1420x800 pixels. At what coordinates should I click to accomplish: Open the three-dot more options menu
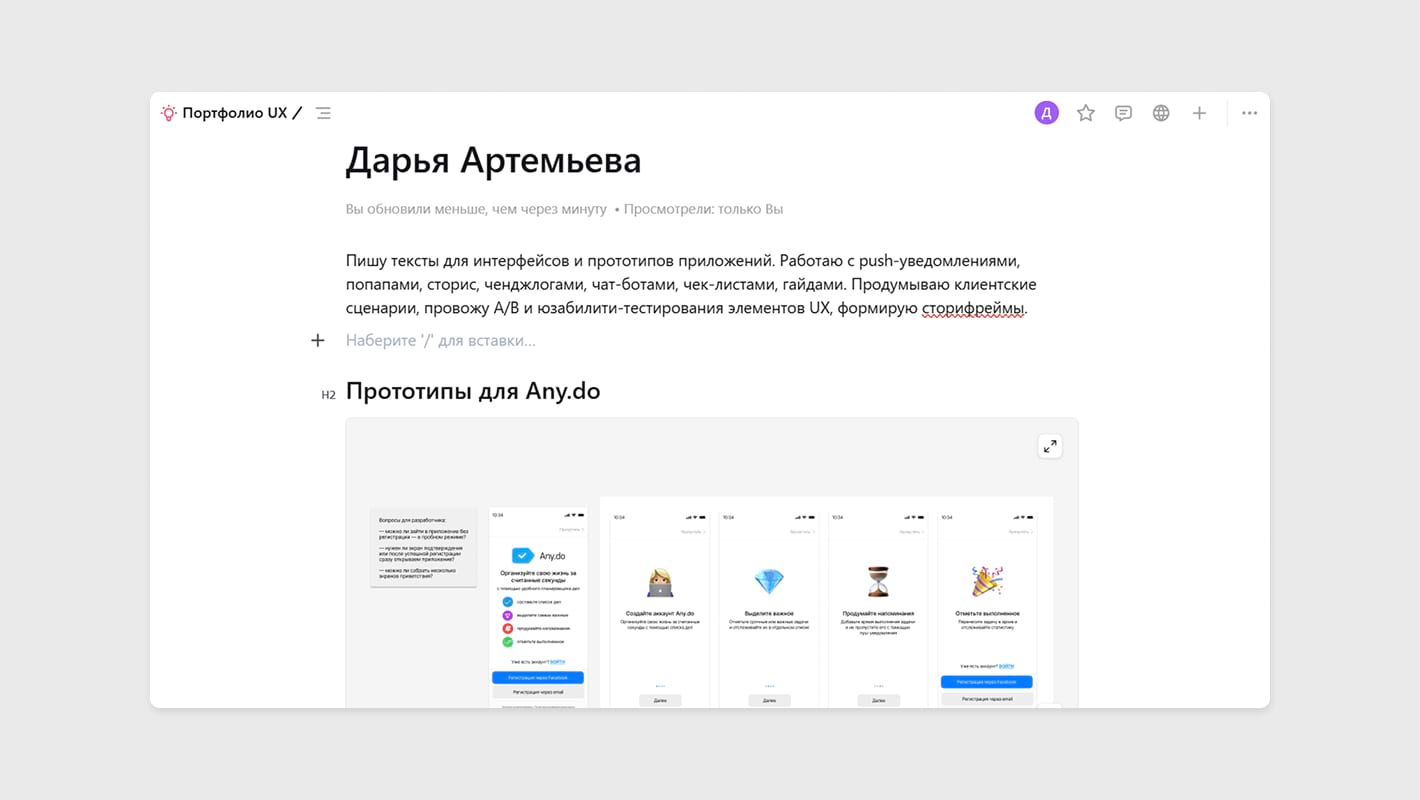point(1249,113)
